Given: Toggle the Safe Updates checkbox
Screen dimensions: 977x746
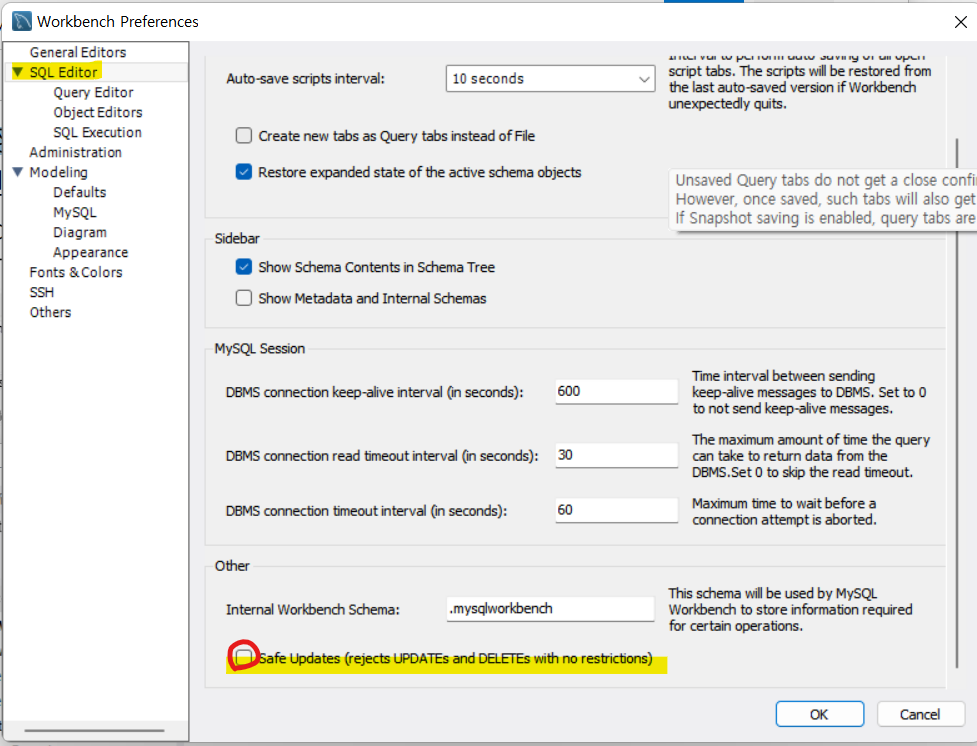Looking at the screenshot, I should (244, 656).
